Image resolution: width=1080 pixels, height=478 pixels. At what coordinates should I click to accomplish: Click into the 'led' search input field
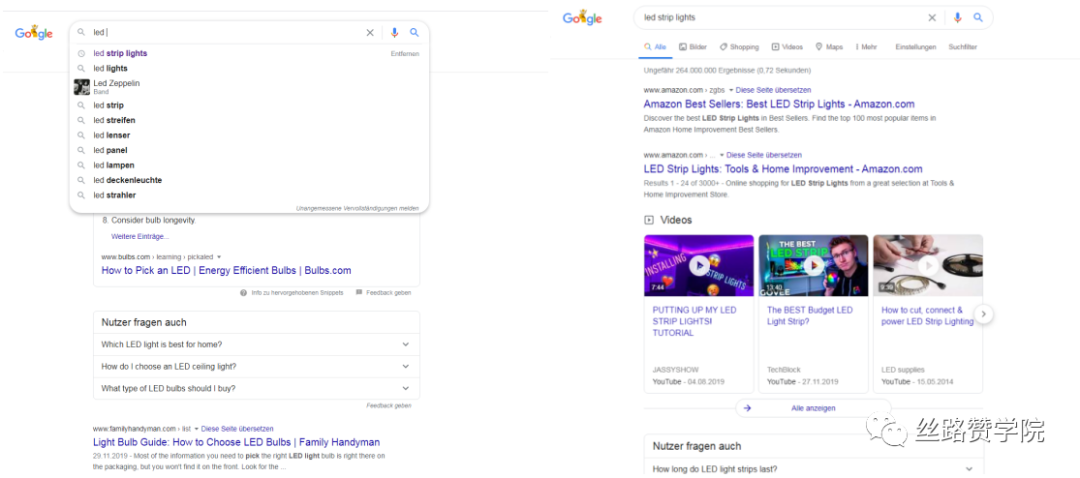227,32
